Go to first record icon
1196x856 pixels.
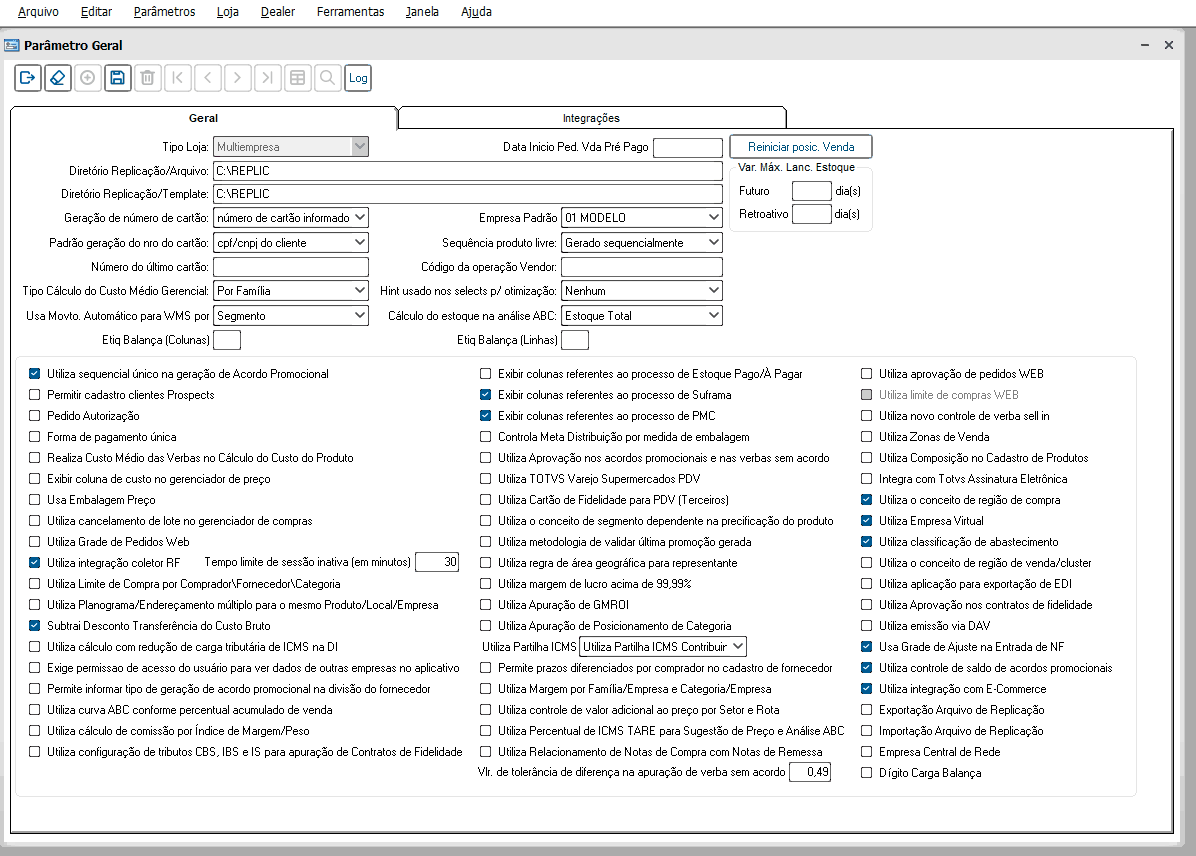pyautogui.click(x=178, y=78)
